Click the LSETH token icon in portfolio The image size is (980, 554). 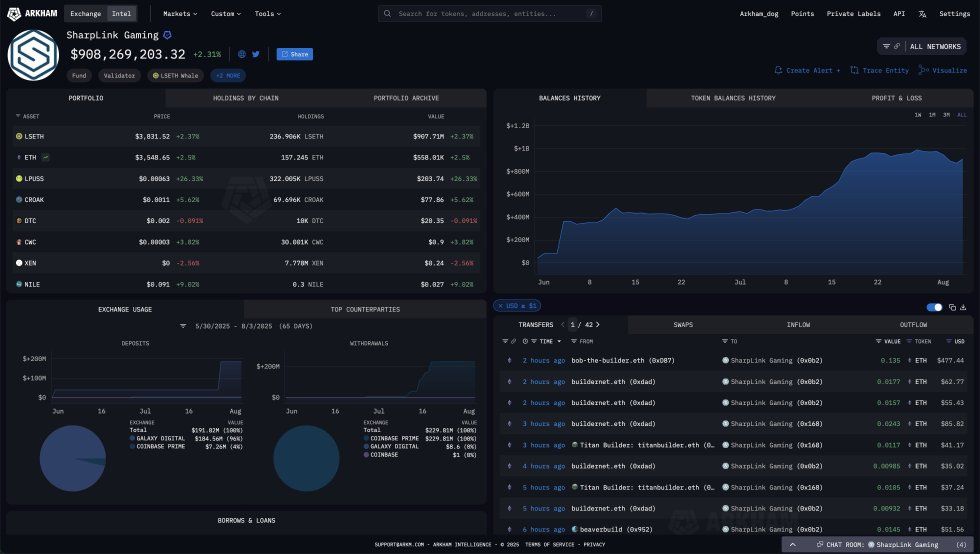19,136
